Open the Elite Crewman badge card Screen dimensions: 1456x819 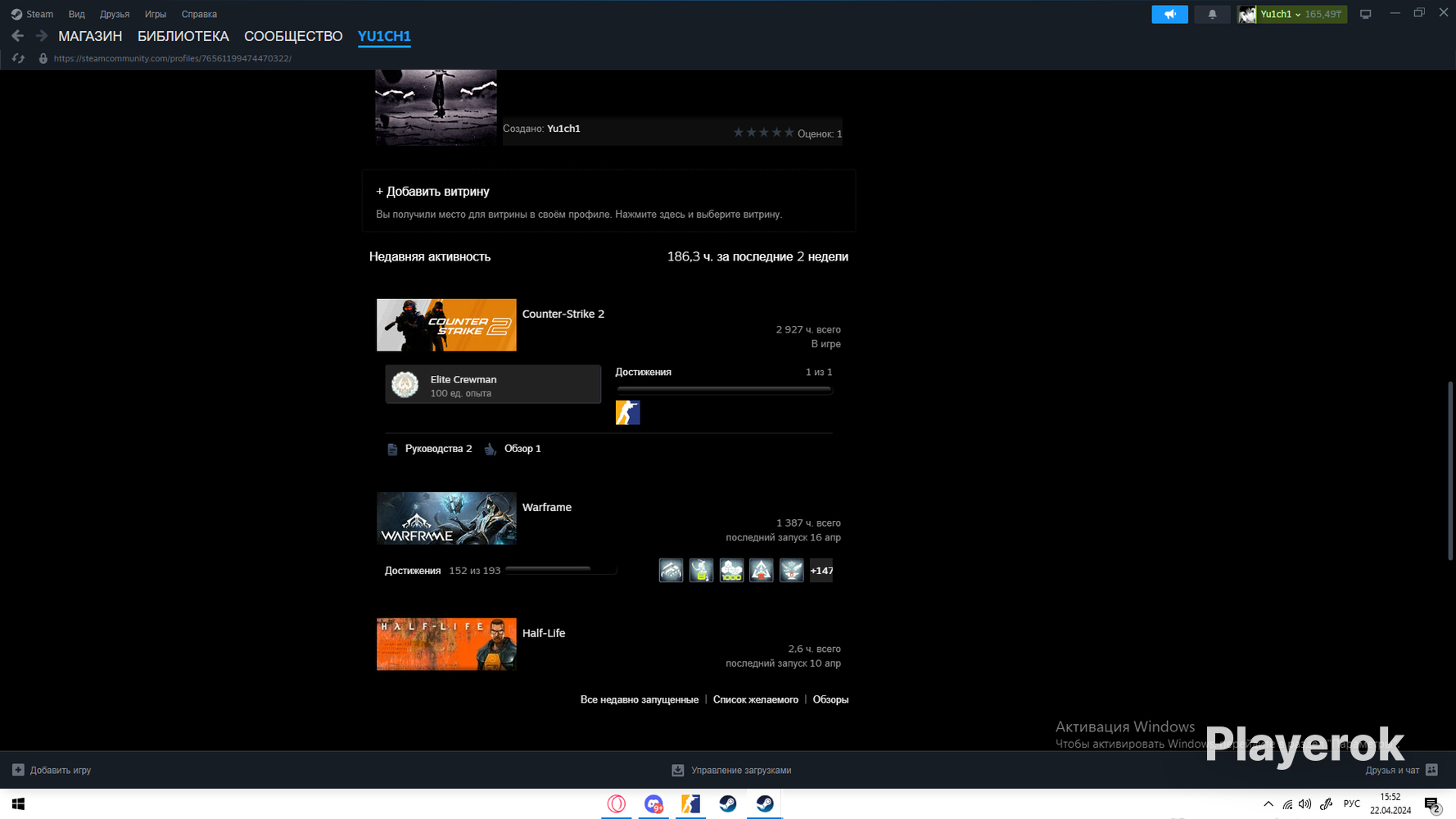pyautogui.click(x=493, y=384)
